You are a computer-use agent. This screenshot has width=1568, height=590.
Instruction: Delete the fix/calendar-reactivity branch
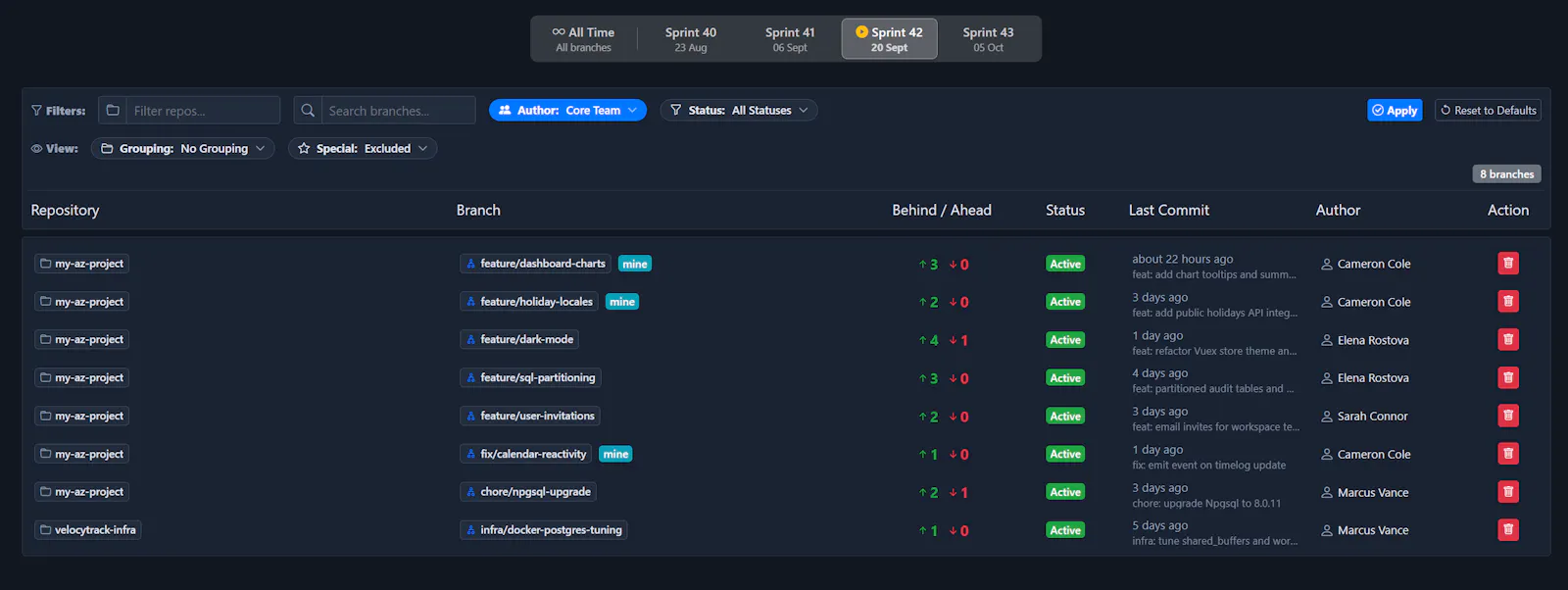[x=1508, y=454]
